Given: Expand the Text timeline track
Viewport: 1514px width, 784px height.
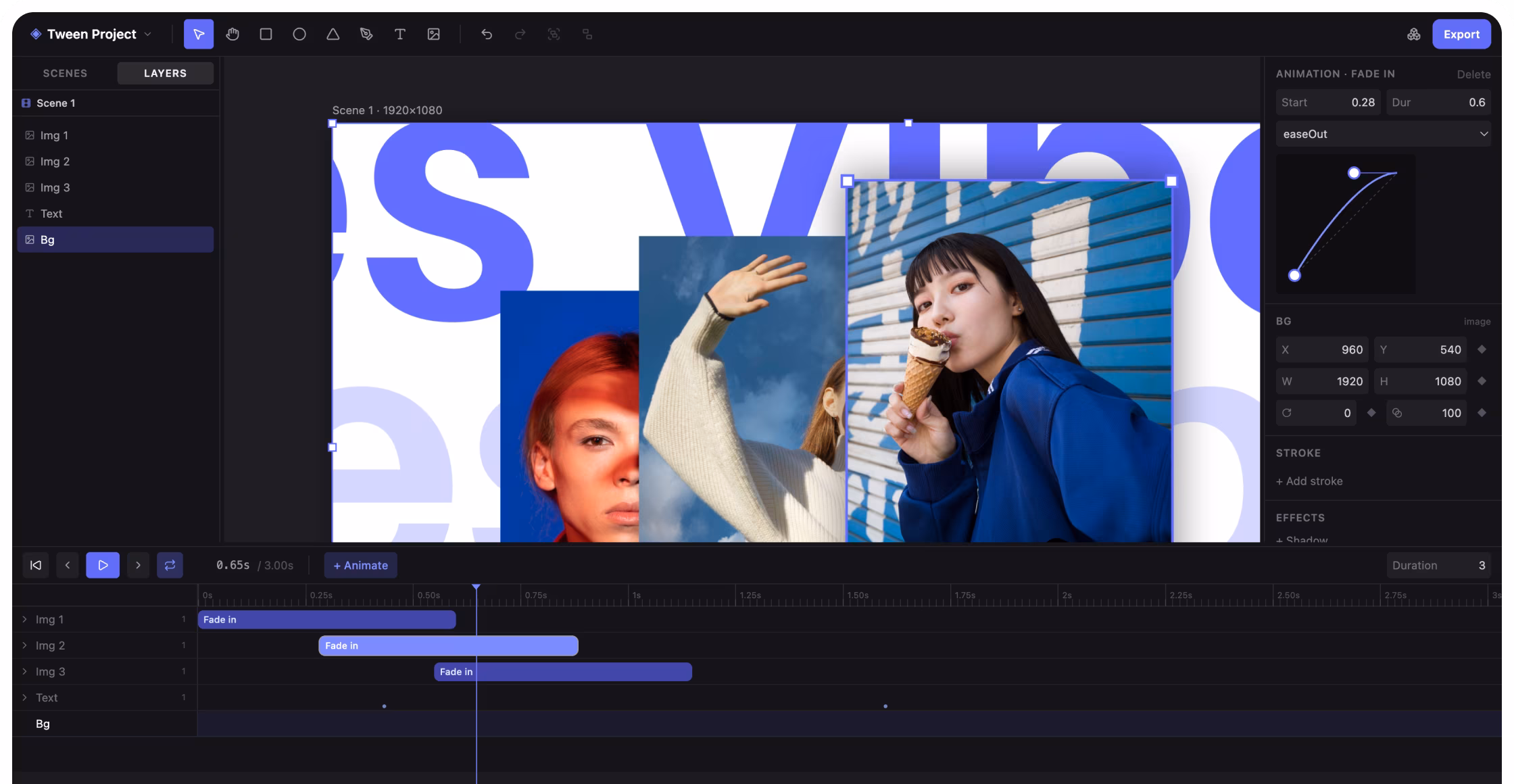Looking at the screenshot, I should pyautogui.click(x=24, y=697).
